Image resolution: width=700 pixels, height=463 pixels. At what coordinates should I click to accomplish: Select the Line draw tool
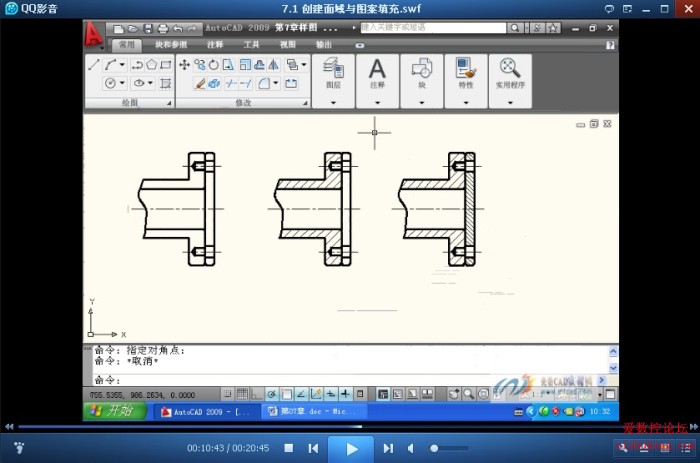click(x=94, y=65)
